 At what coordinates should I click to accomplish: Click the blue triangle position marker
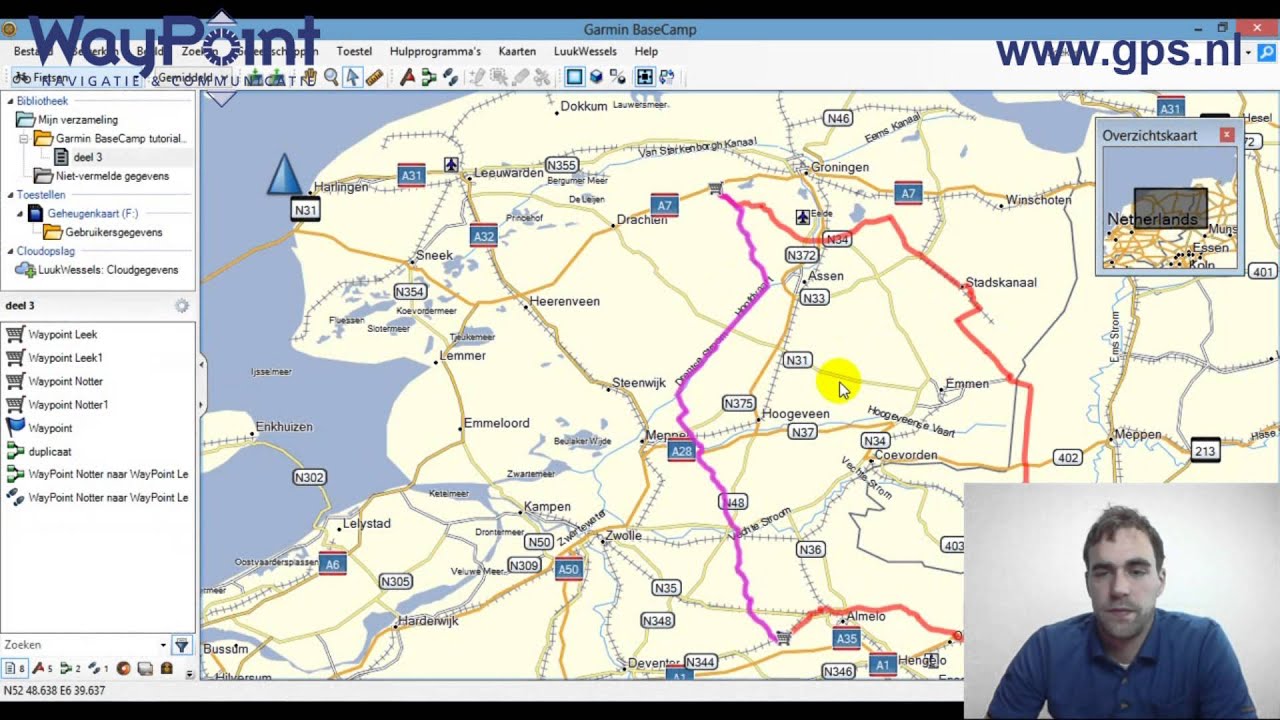(x=285, y=174)
